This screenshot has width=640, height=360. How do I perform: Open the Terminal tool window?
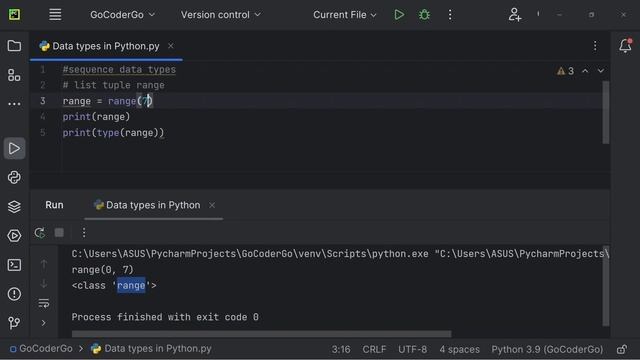pyautogui.click(x=14, y=265)
